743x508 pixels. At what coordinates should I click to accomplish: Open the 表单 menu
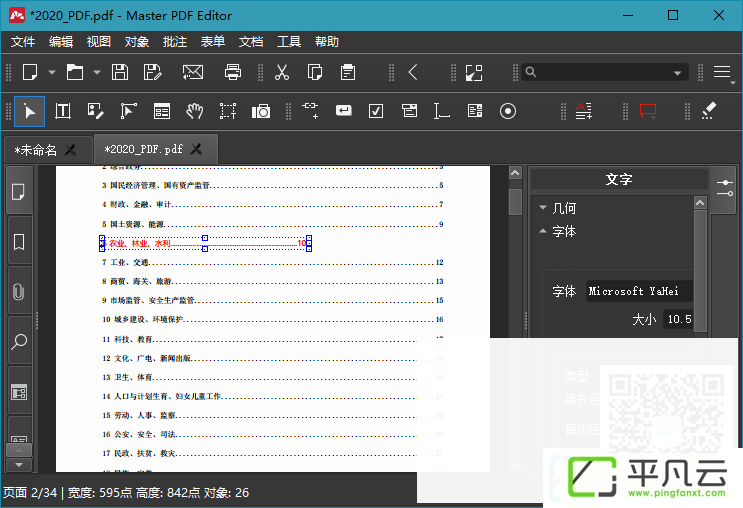point(213,42)
